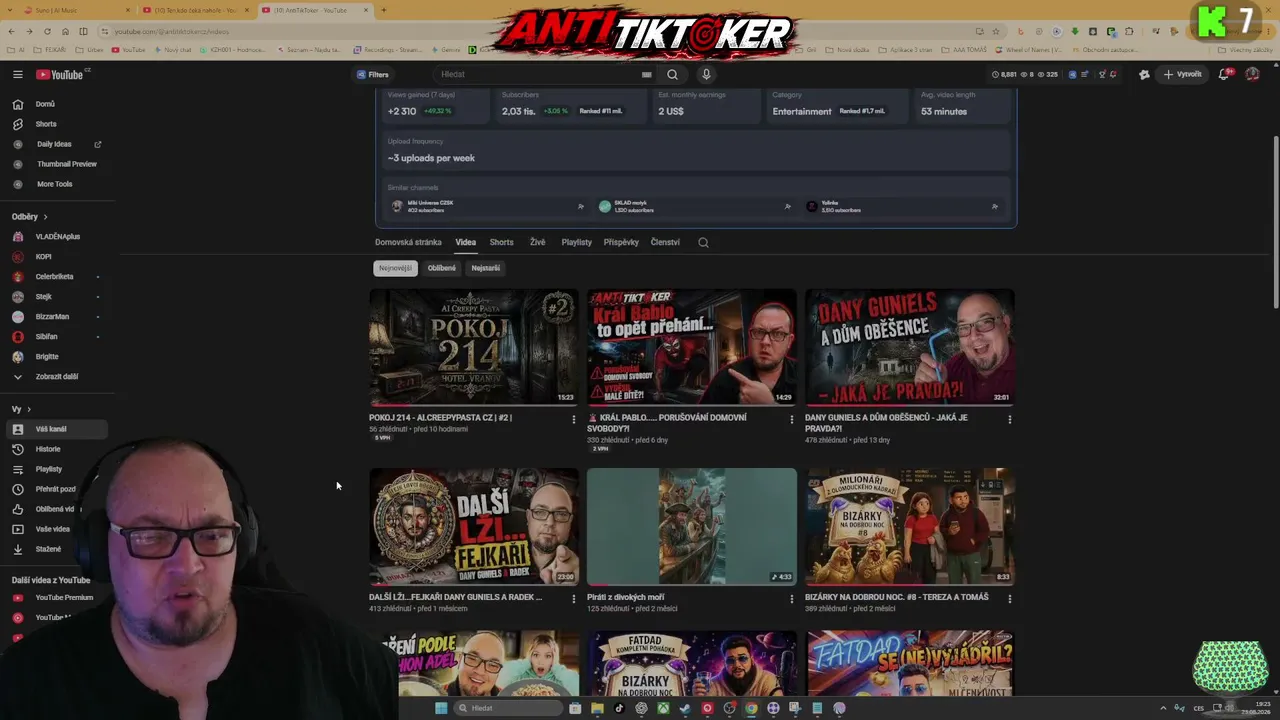Open Váš kanál in the sidebar
The width and height of the screenshot is (1280, 720).
(x=55, y=429)
